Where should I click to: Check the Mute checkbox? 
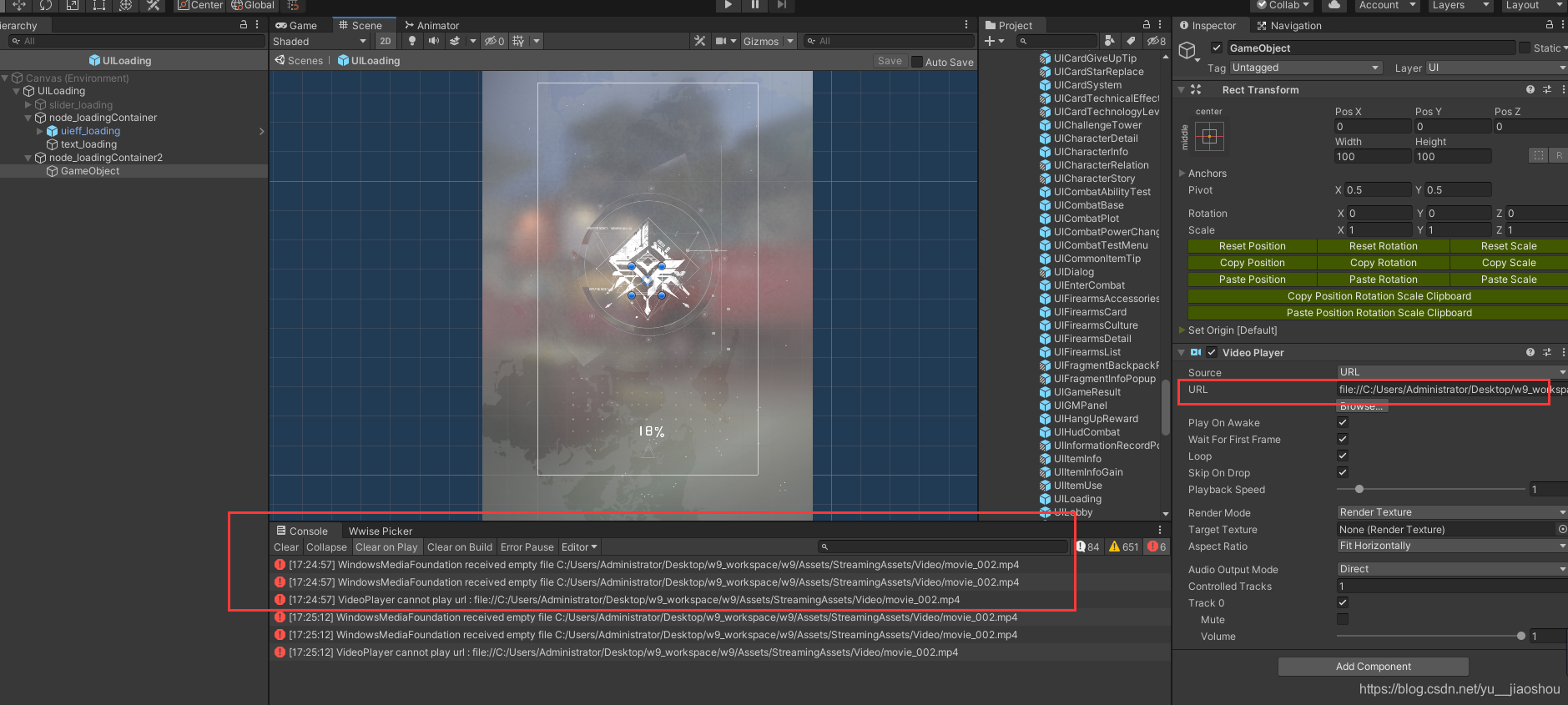click(1343, 619)
